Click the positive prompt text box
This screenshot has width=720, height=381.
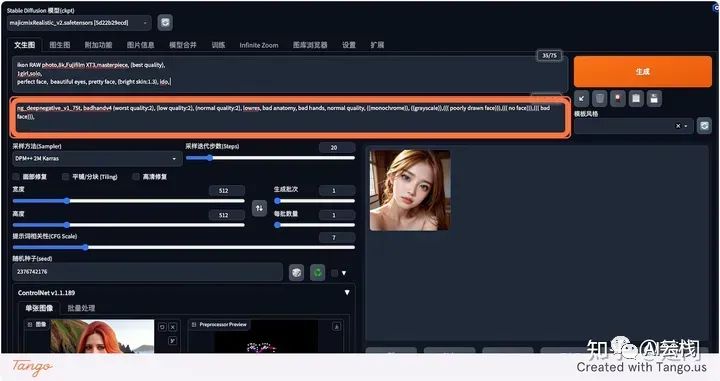(x=290, y=74)
